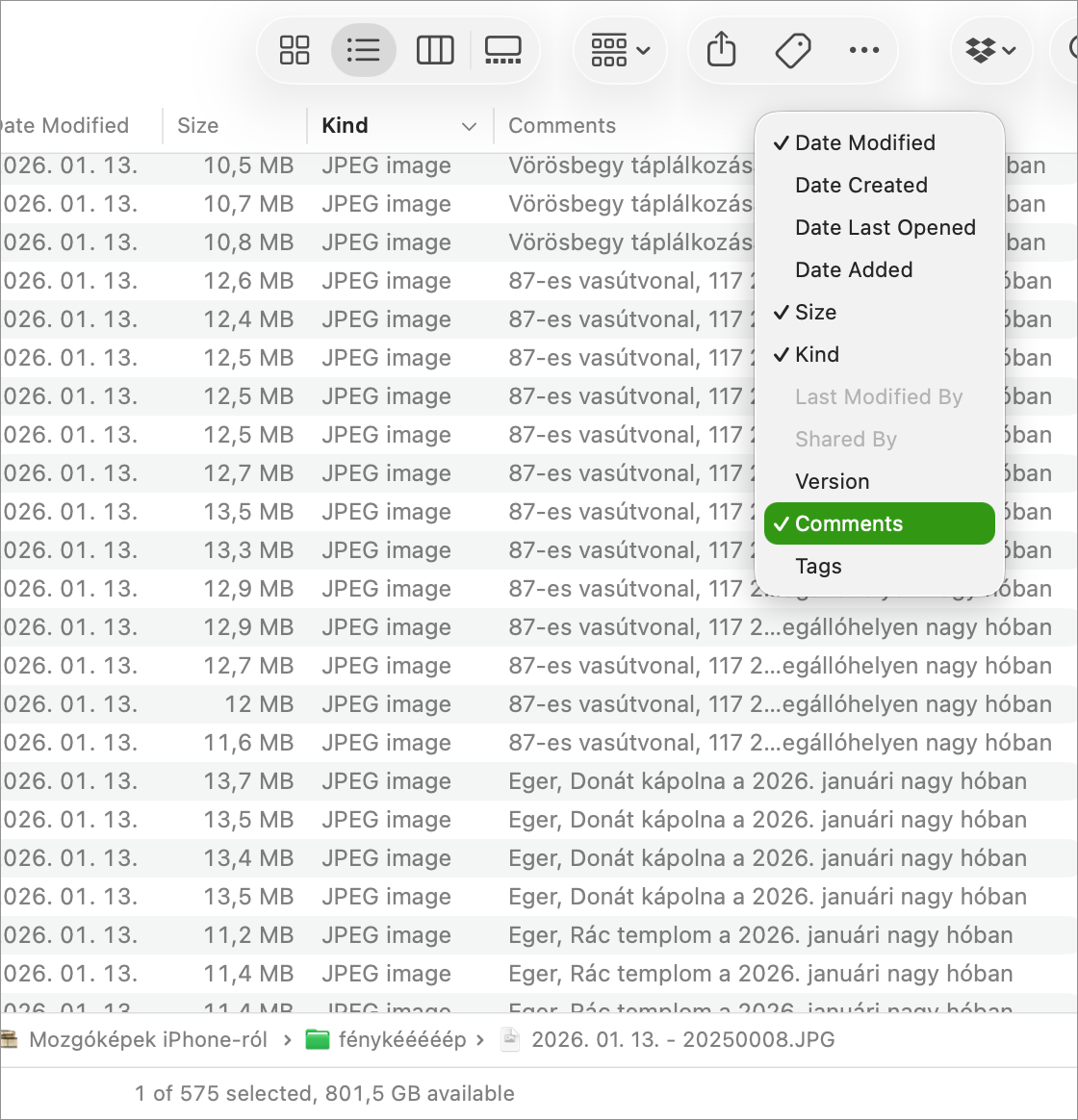Open the Dropbox toolbar dropdown

[990, 50]
